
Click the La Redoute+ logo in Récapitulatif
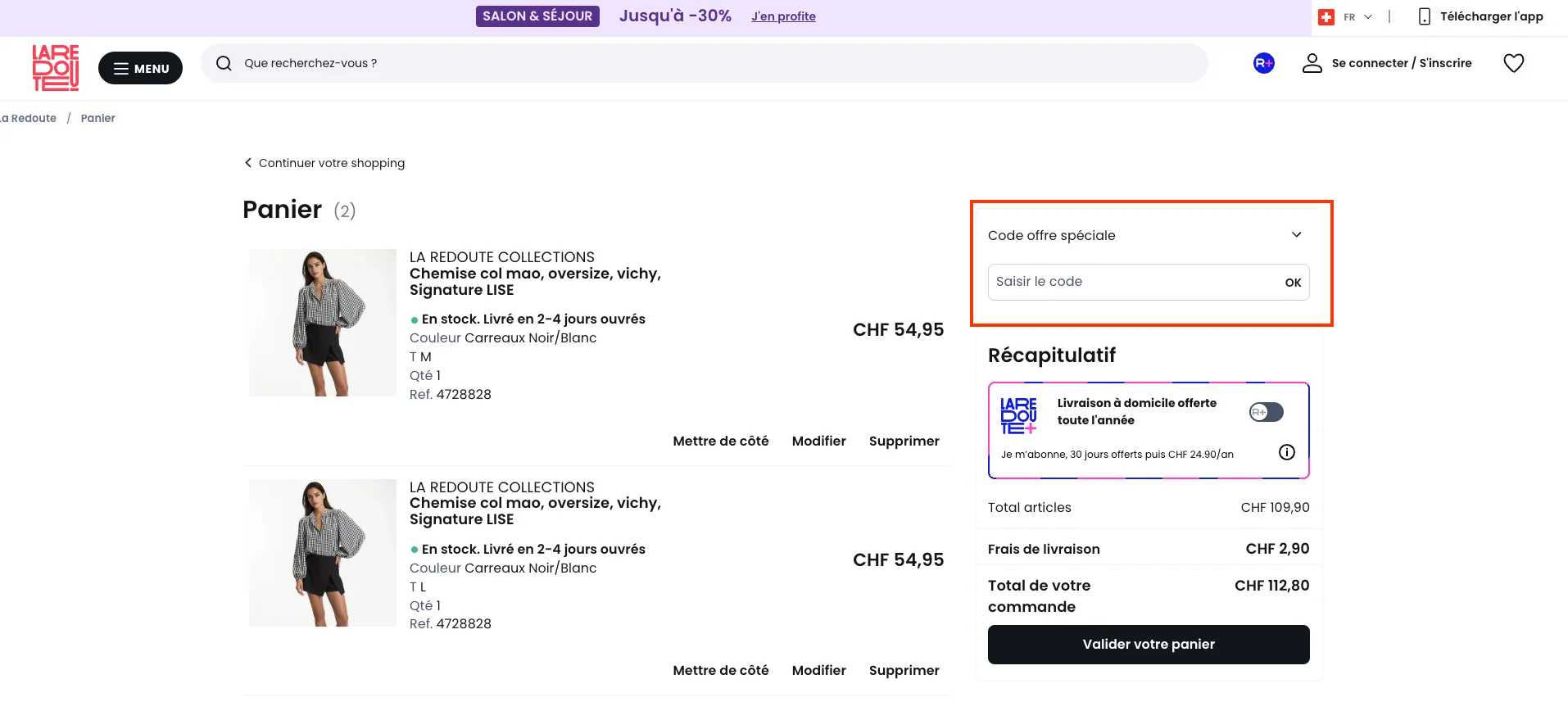1019,416
